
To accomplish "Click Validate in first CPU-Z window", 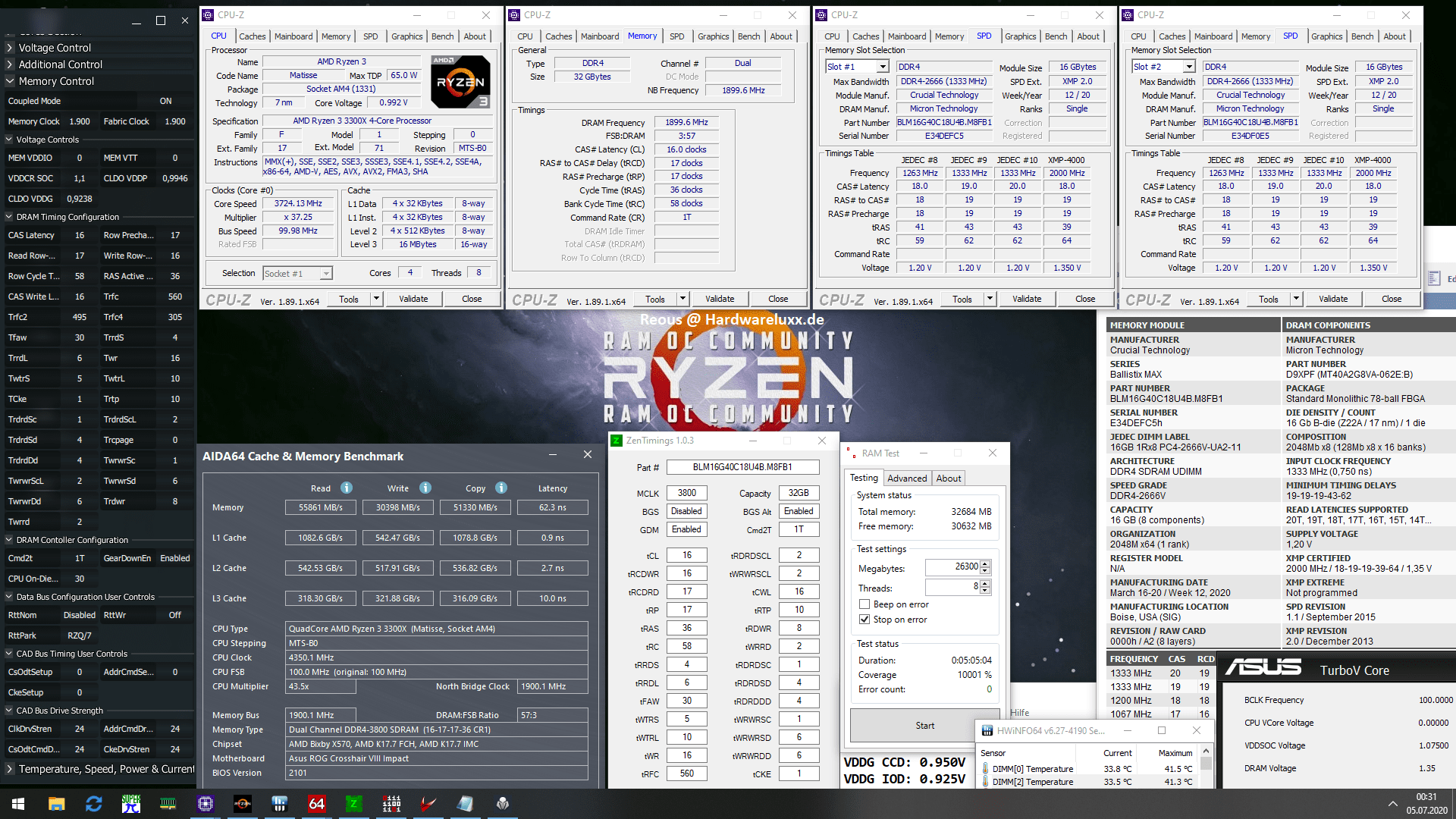I will pos(413,299).
